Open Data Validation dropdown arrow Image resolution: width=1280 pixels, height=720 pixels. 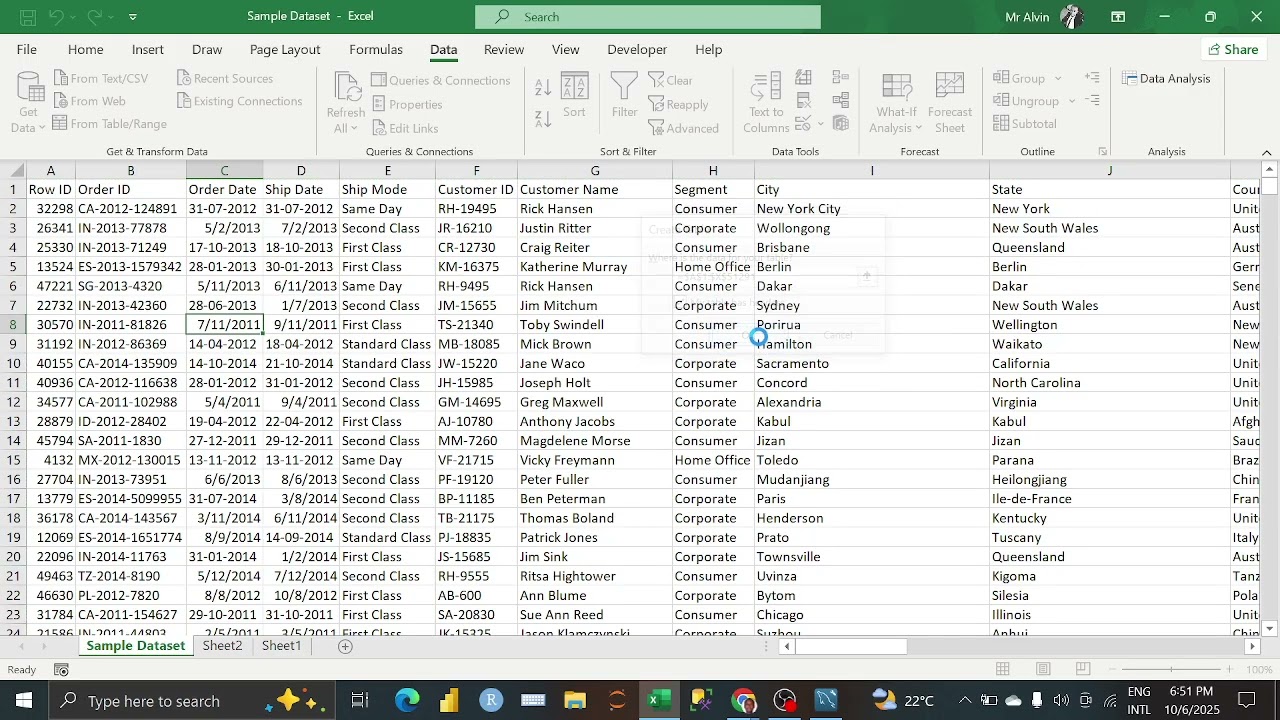[x=821, y=124]
